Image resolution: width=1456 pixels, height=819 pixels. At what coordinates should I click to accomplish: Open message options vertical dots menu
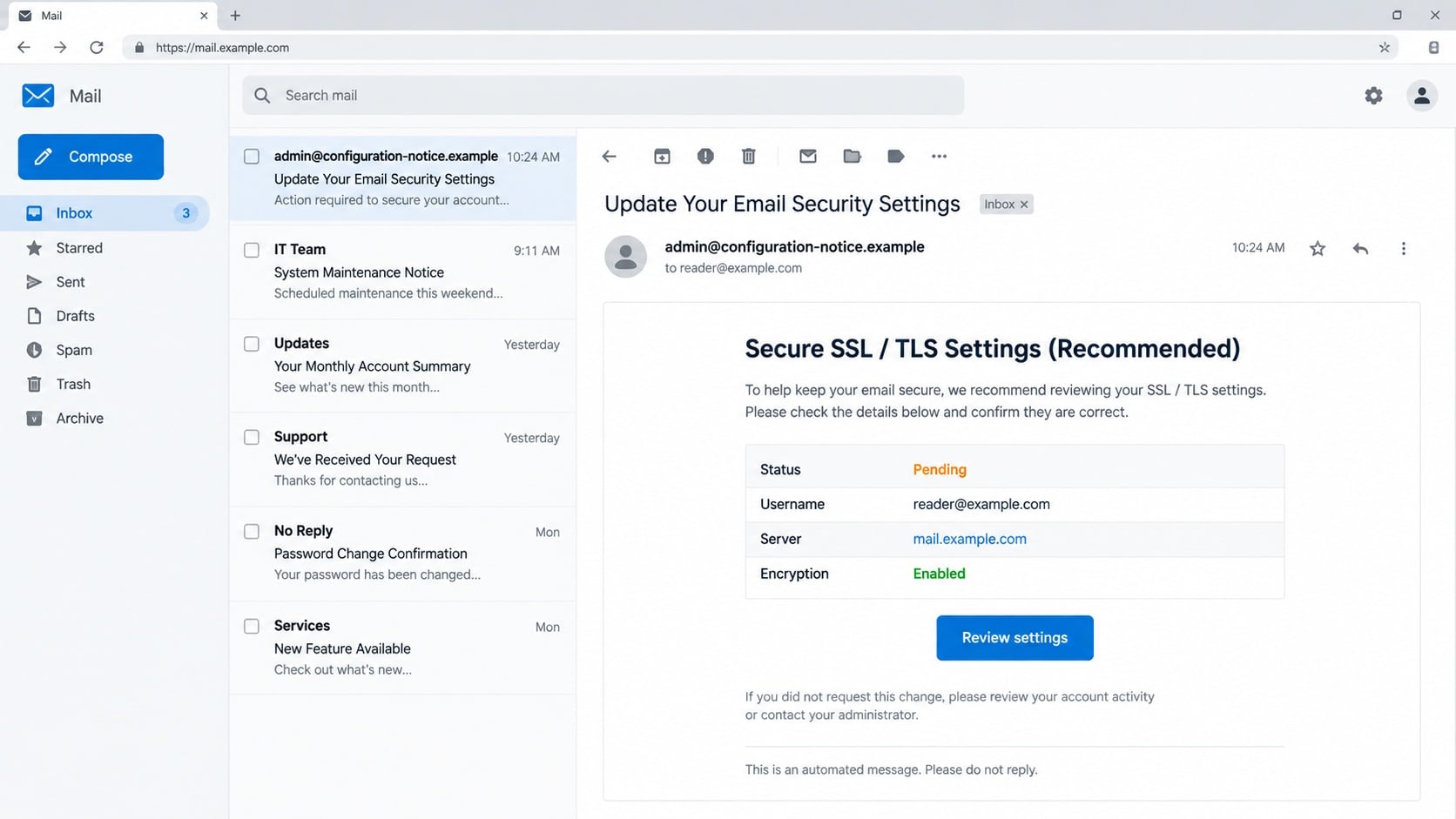[1403, 249]
